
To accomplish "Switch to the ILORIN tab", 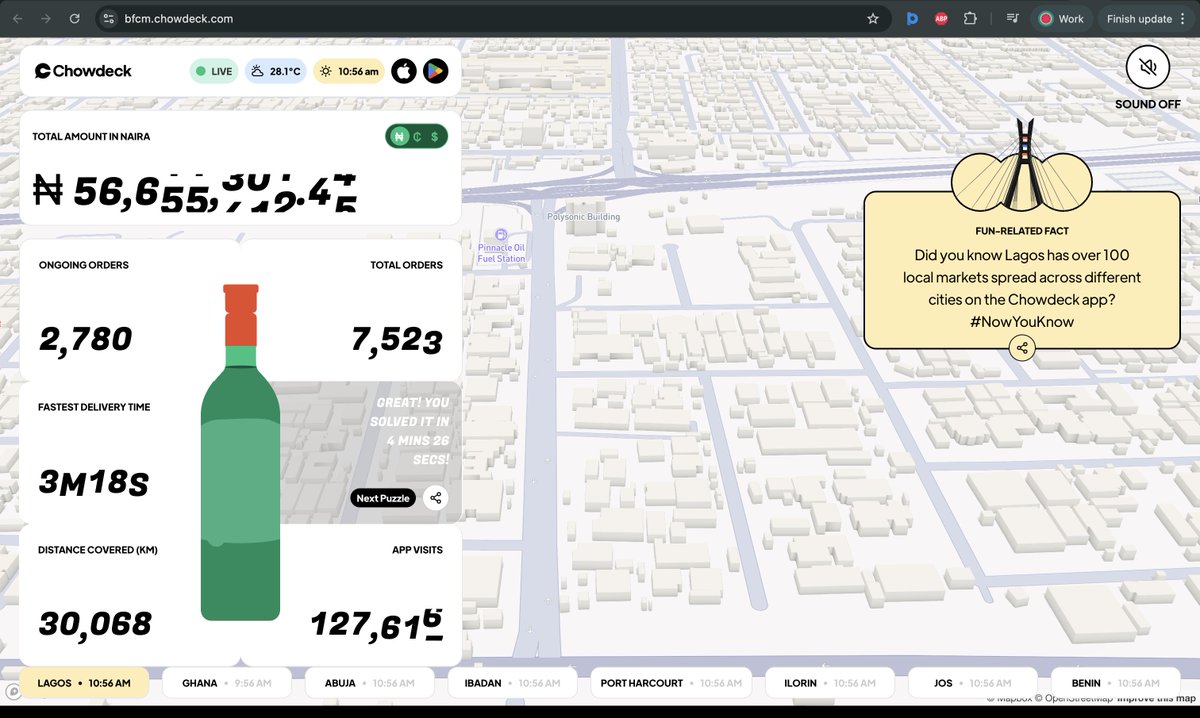I will (830, 683).
